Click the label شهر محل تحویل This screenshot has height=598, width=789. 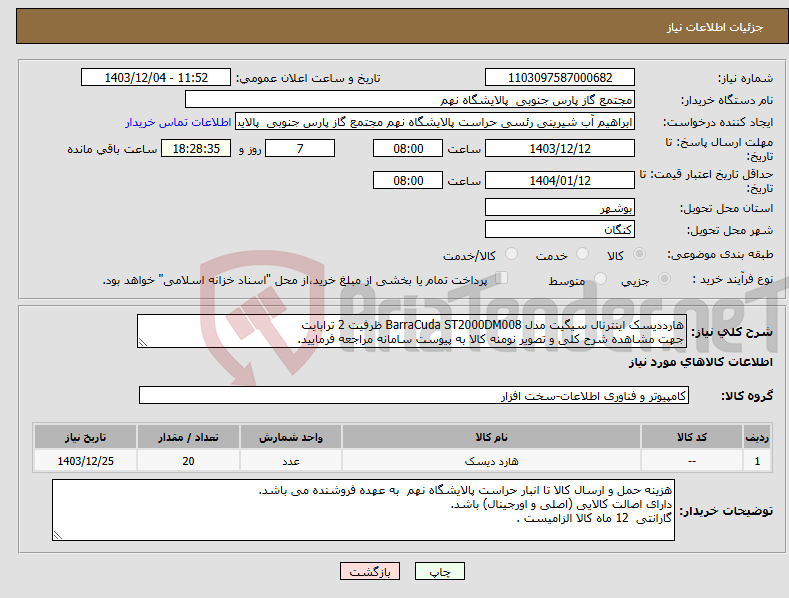click(730, 230)
